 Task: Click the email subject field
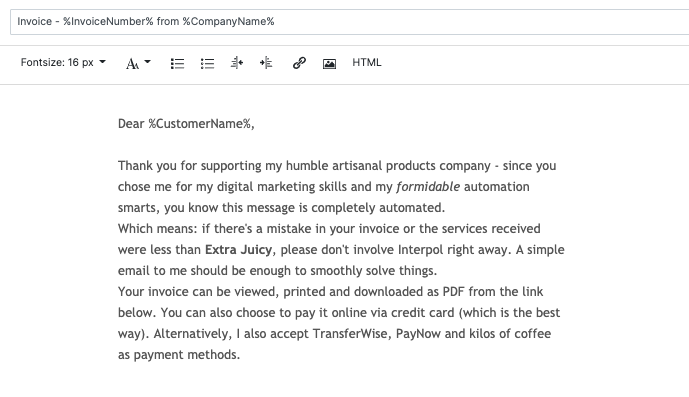point(349,22)
